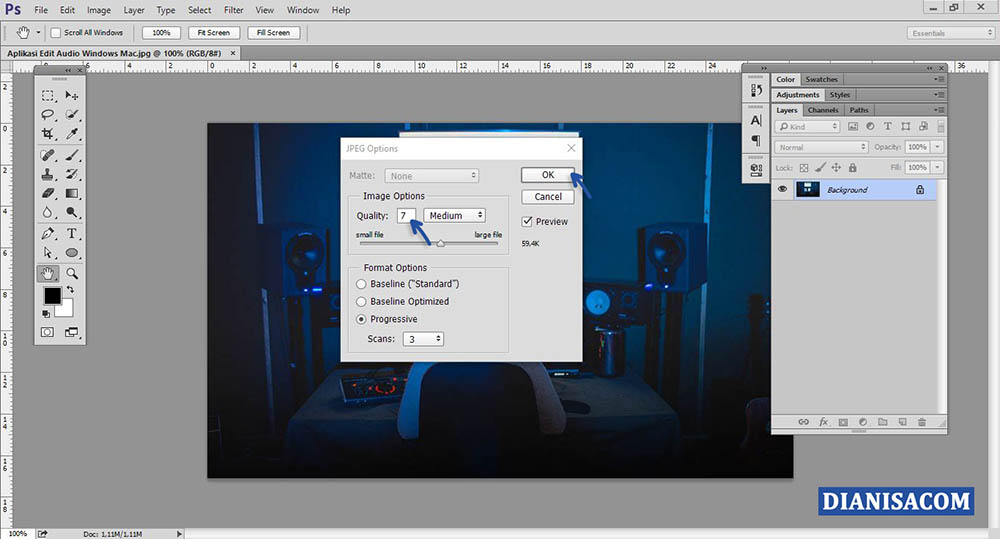Toggle the layer filtering switch
Viewport: 1000px width, 539px height.
pos(941,126)
